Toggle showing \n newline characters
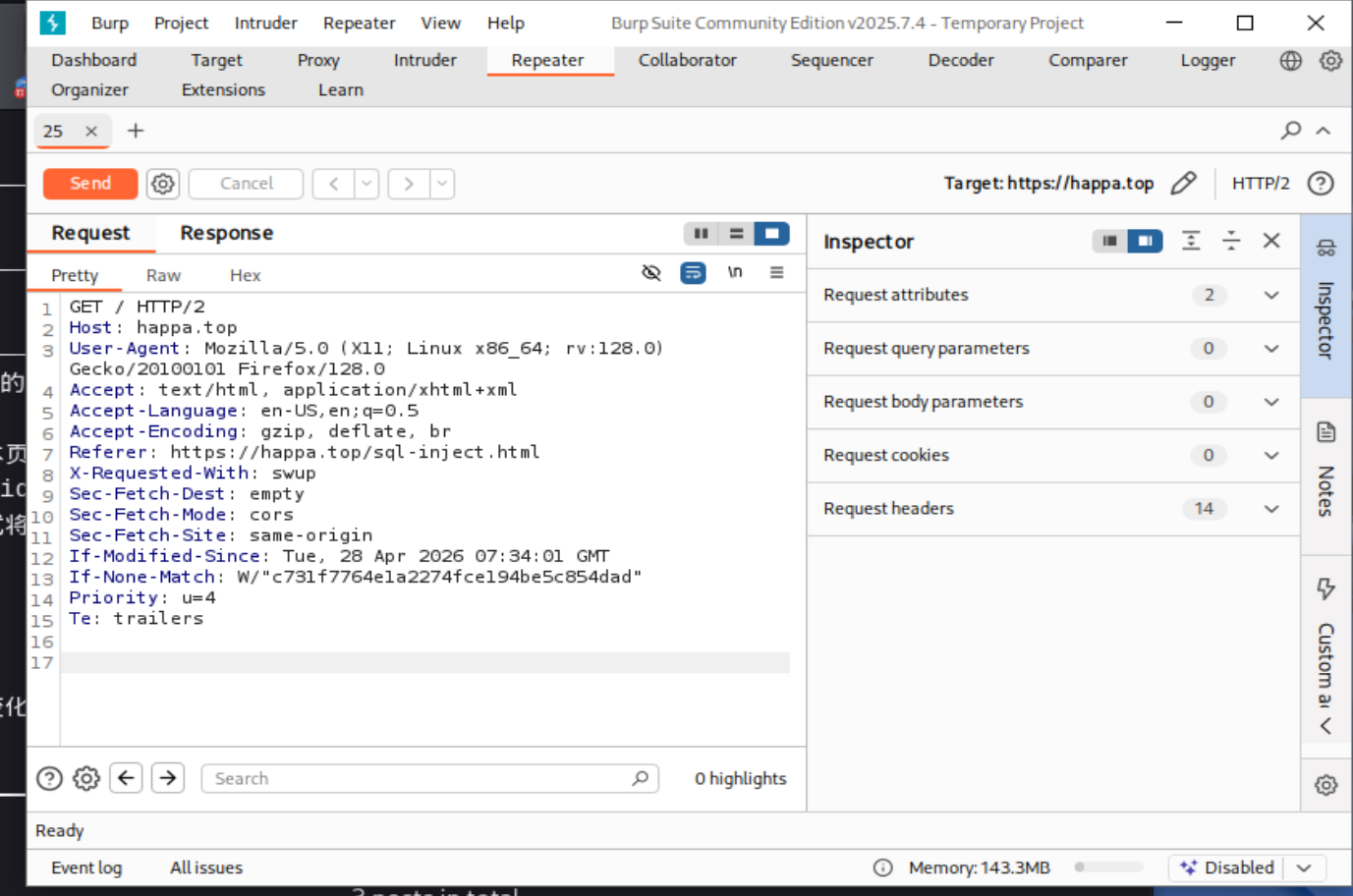This screenshot has width=1353, height=896. click(735, 272)
